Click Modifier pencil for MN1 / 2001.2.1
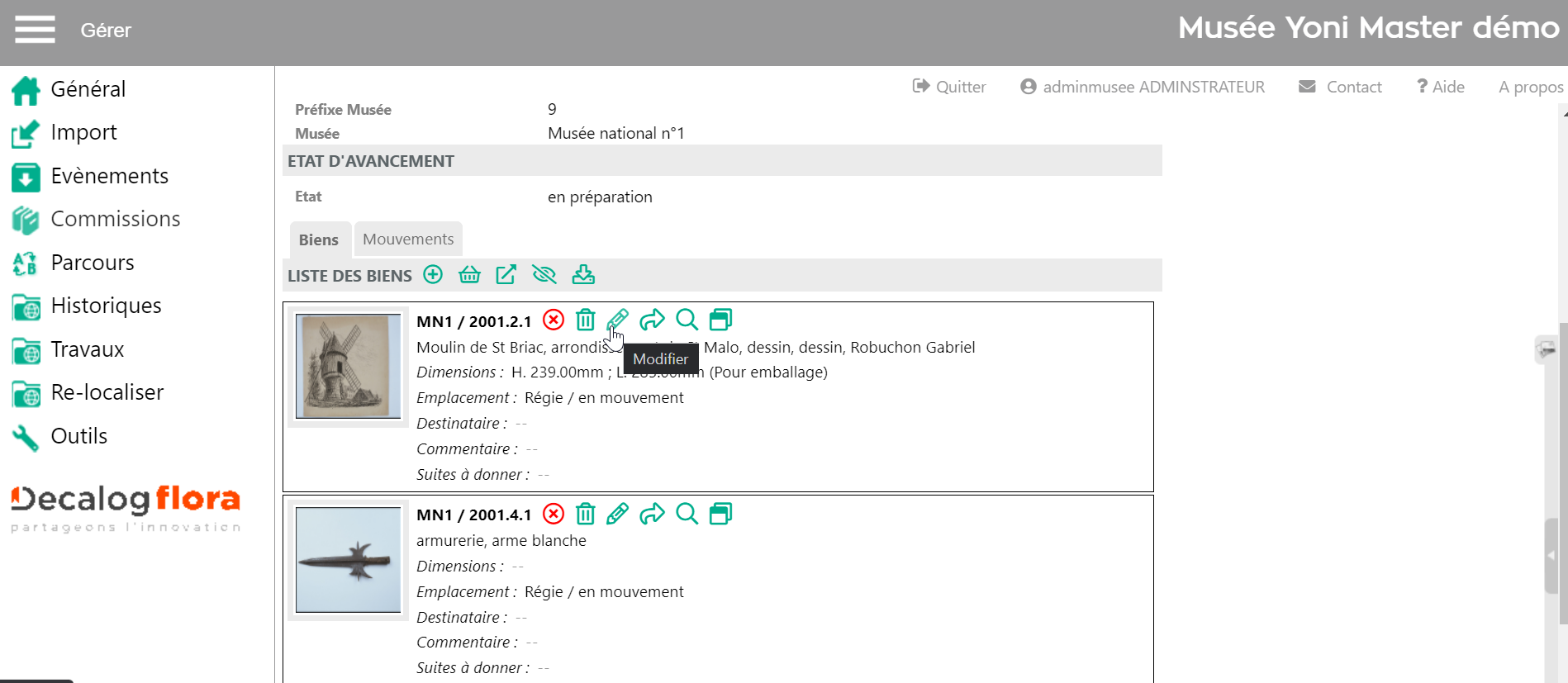1568x683 pixels. pos(617,320)
